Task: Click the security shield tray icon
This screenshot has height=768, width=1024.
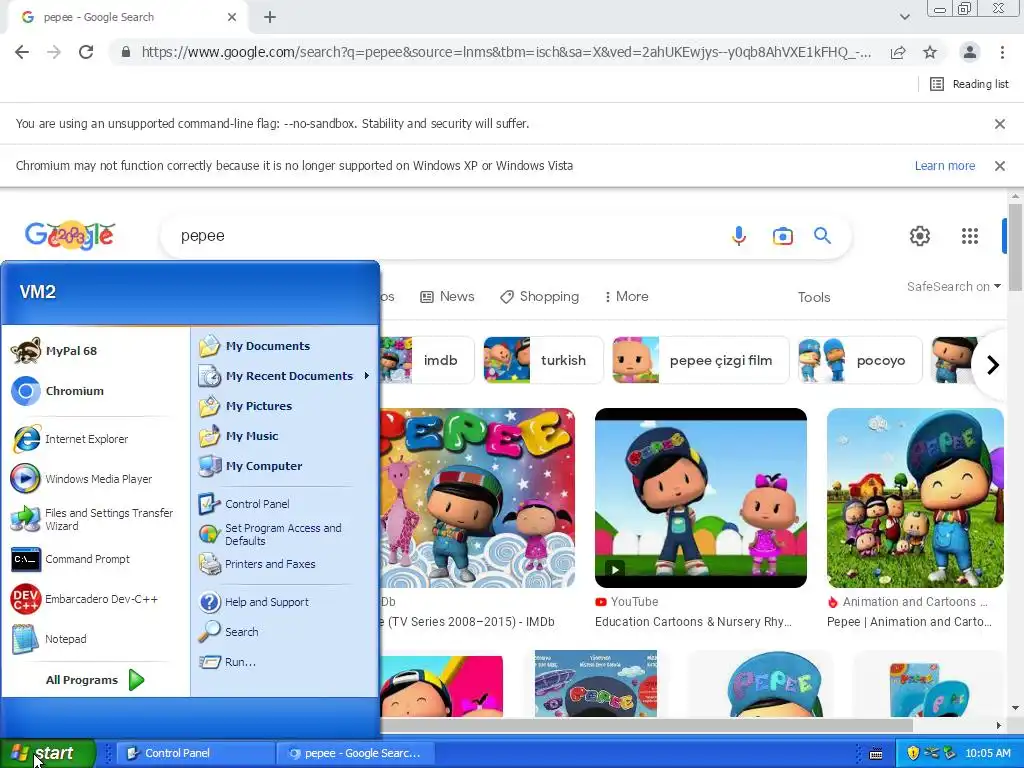Action: [x=912, y=753]
